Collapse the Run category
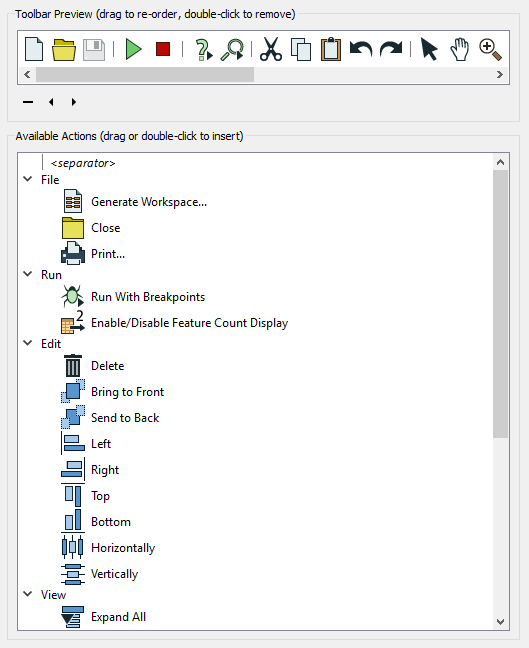The image size is (529, 648). click(x=28, y=274)
